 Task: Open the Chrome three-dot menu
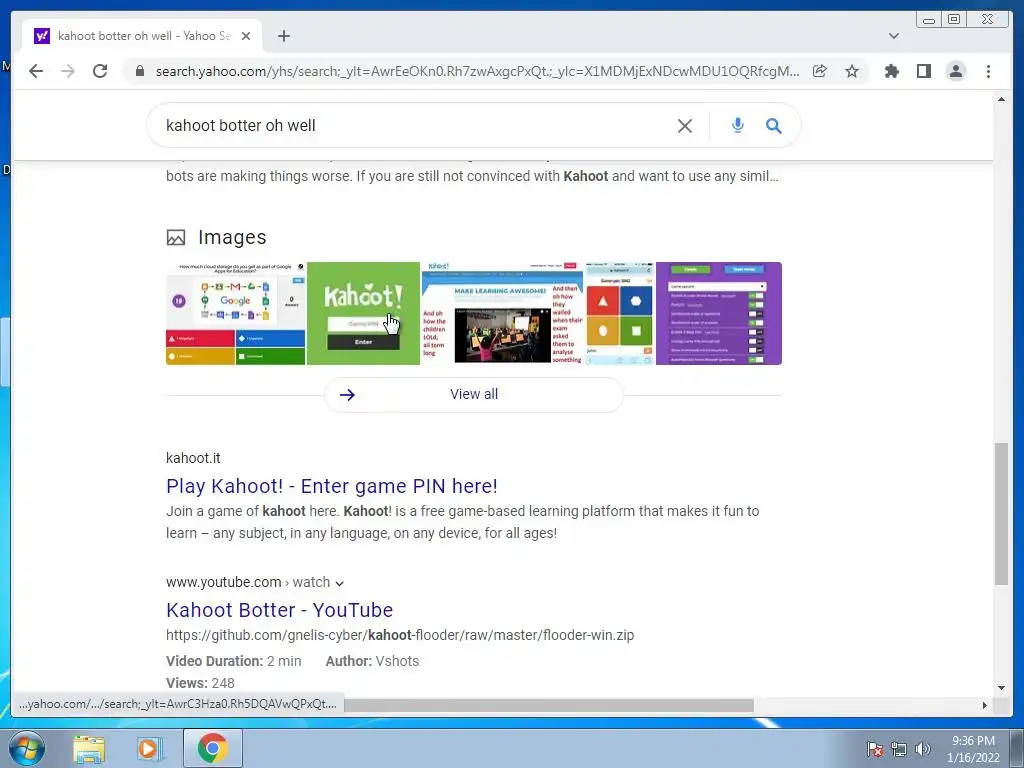click(988, 71)
